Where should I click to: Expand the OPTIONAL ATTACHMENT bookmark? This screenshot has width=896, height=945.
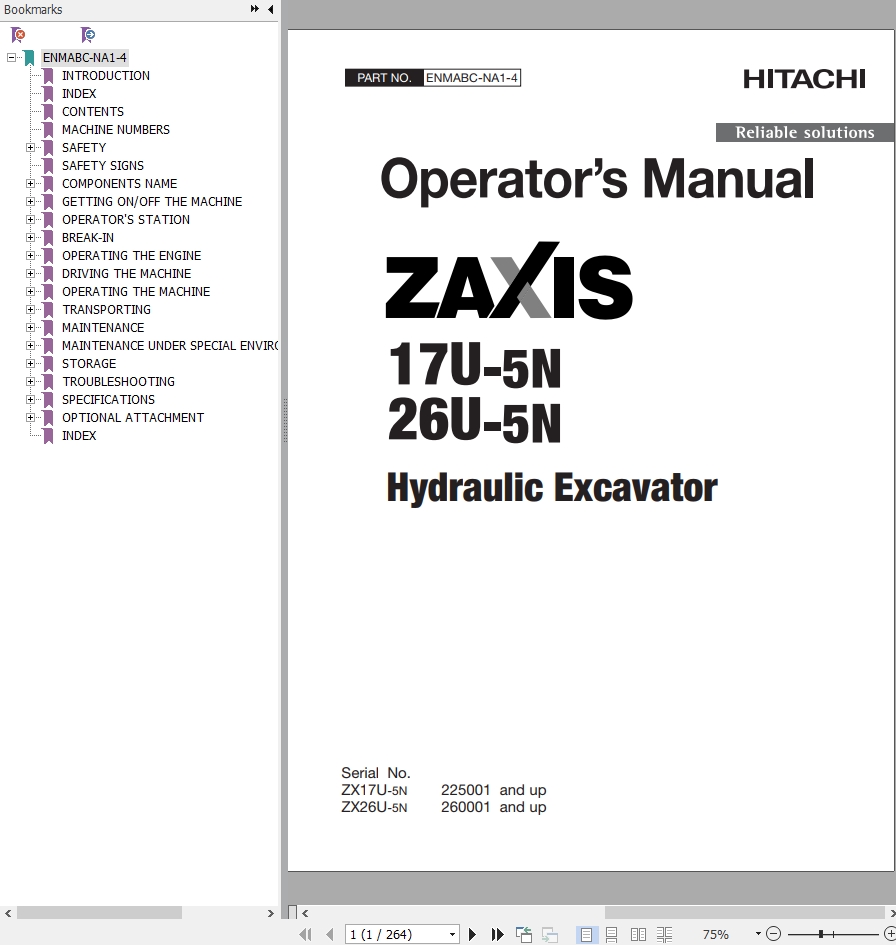coord(30,418)
